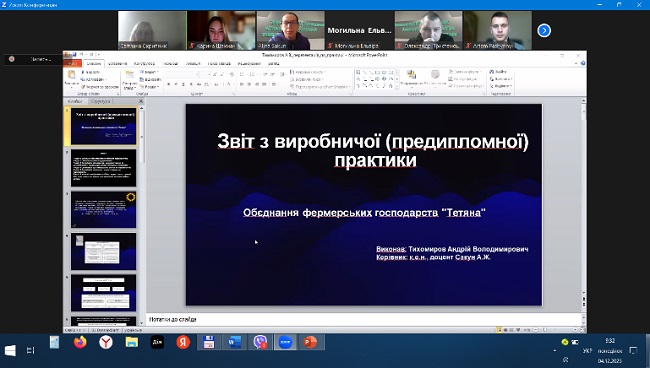
Task: Expand the shapes gallery More arrow
Action: coord(397,86)
